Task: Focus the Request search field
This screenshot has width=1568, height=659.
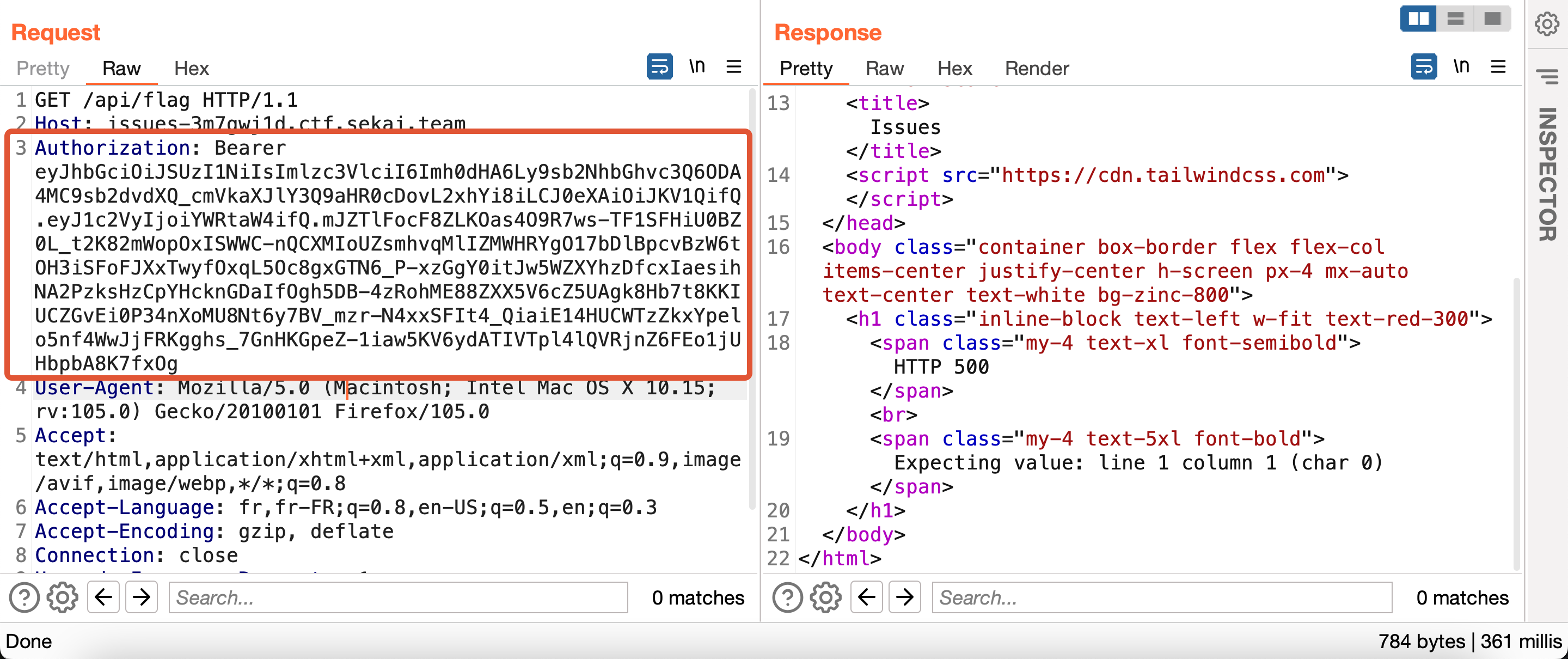Action: coord(398,597)
